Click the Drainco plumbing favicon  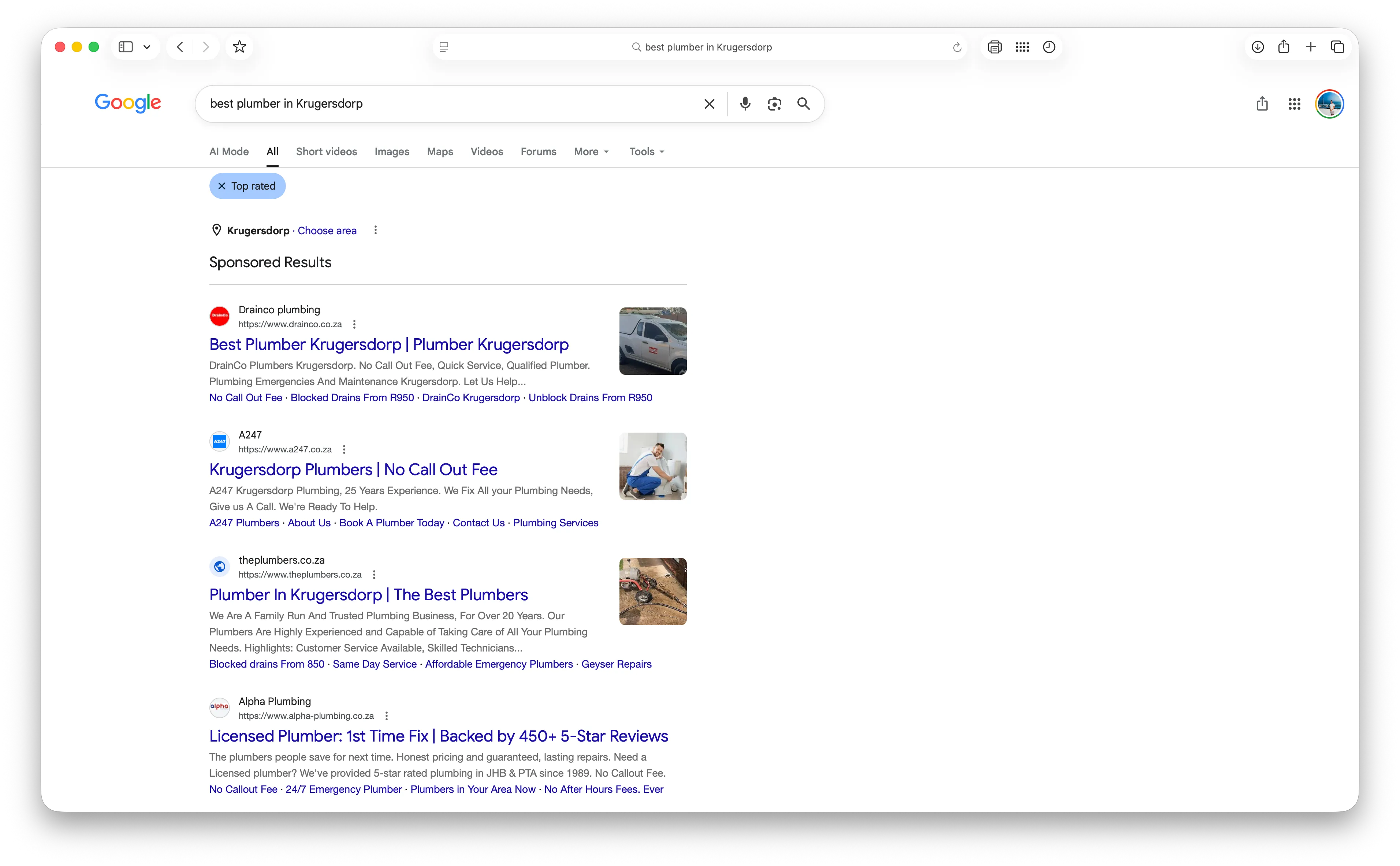coord(219,316)
